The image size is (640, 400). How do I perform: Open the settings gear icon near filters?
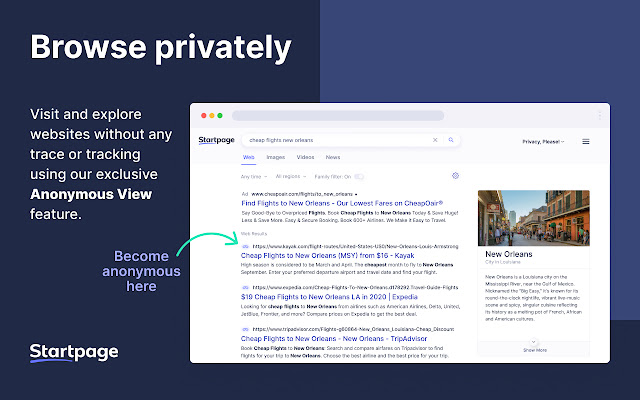(456, 176)
